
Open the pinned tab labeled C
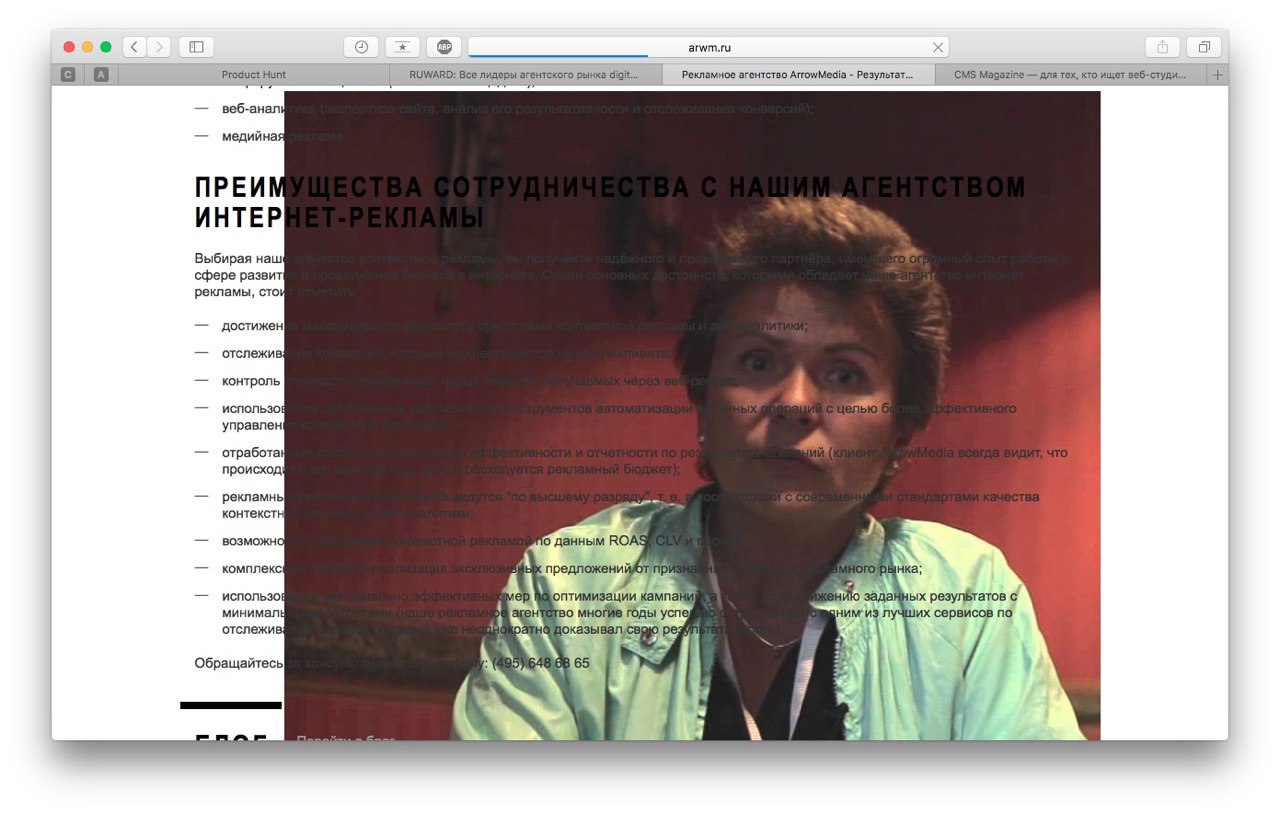click(x=68, y=75)
